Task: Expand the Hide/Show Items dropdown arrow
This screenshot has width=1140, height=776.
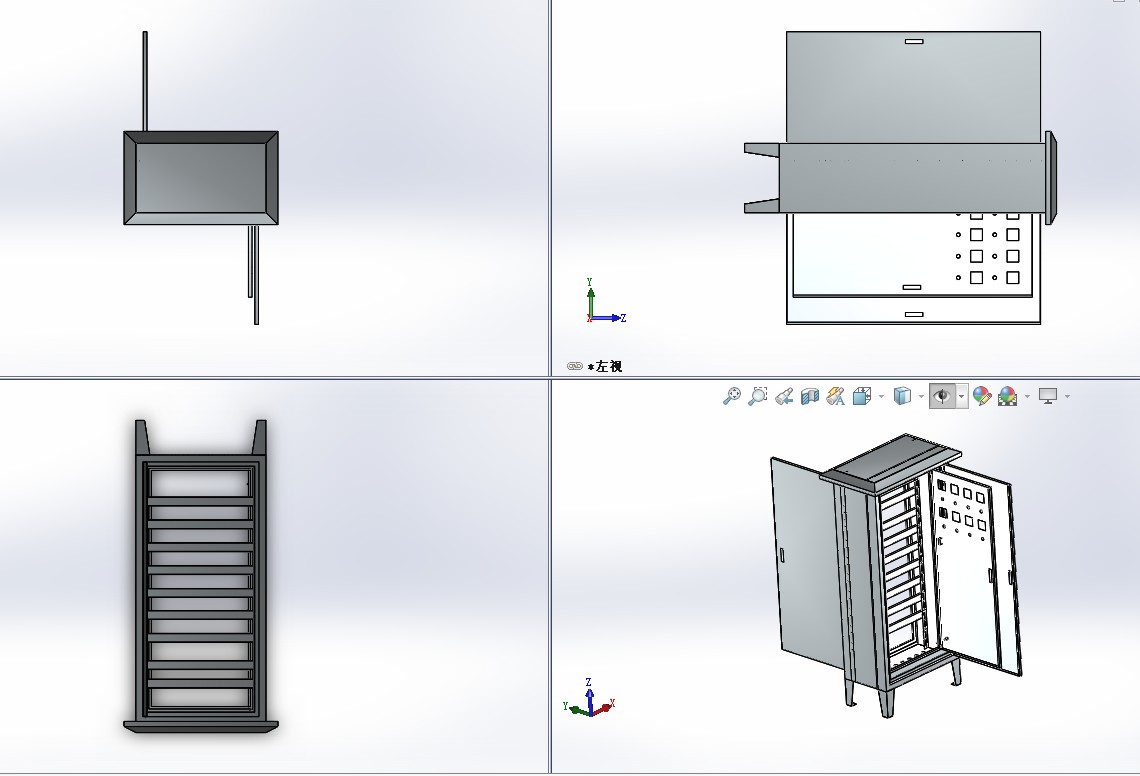Action: [x=962, y=396]
